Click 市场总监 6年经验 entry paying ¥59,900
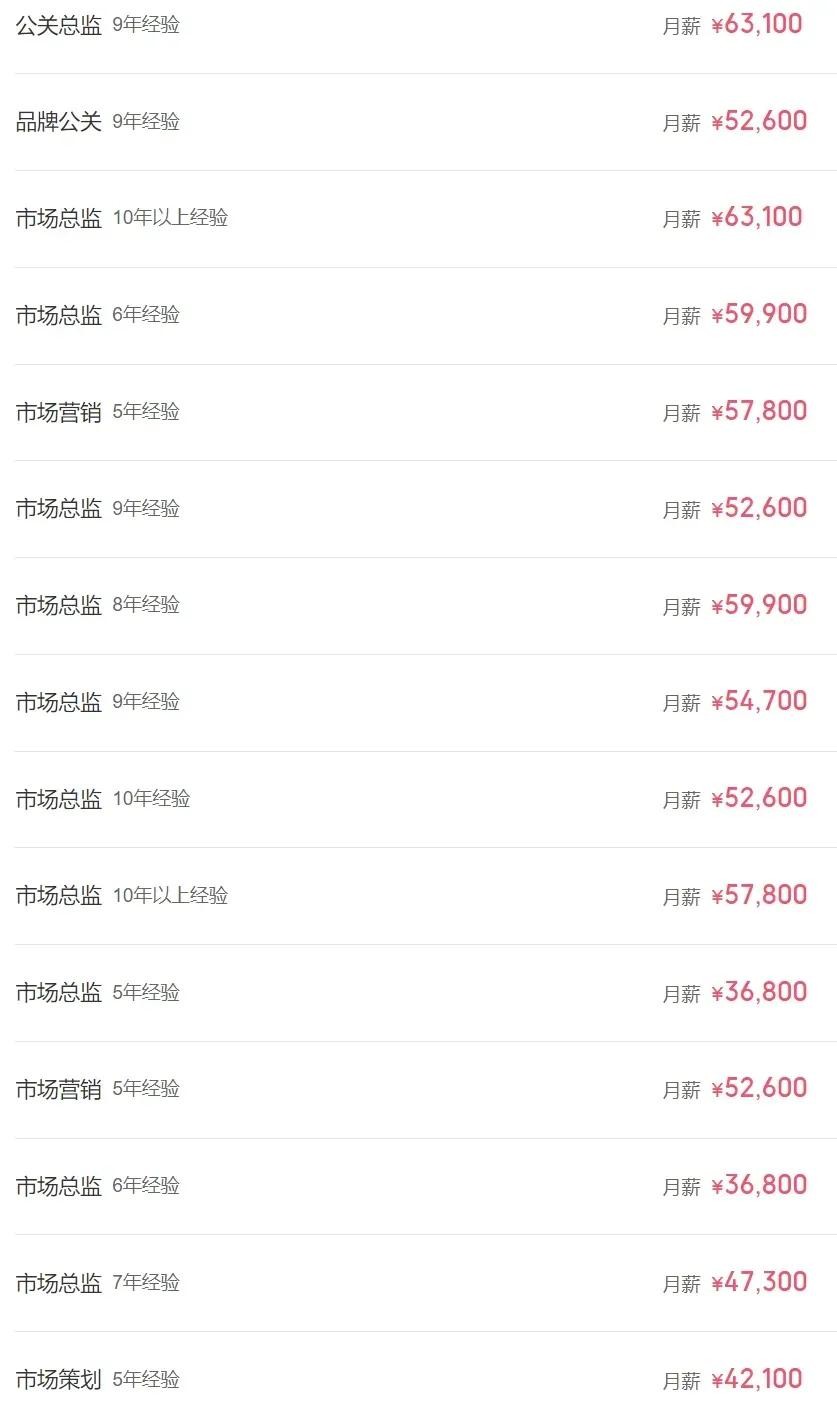Viewport: 837px width, 1402px height. click(59, 315)
